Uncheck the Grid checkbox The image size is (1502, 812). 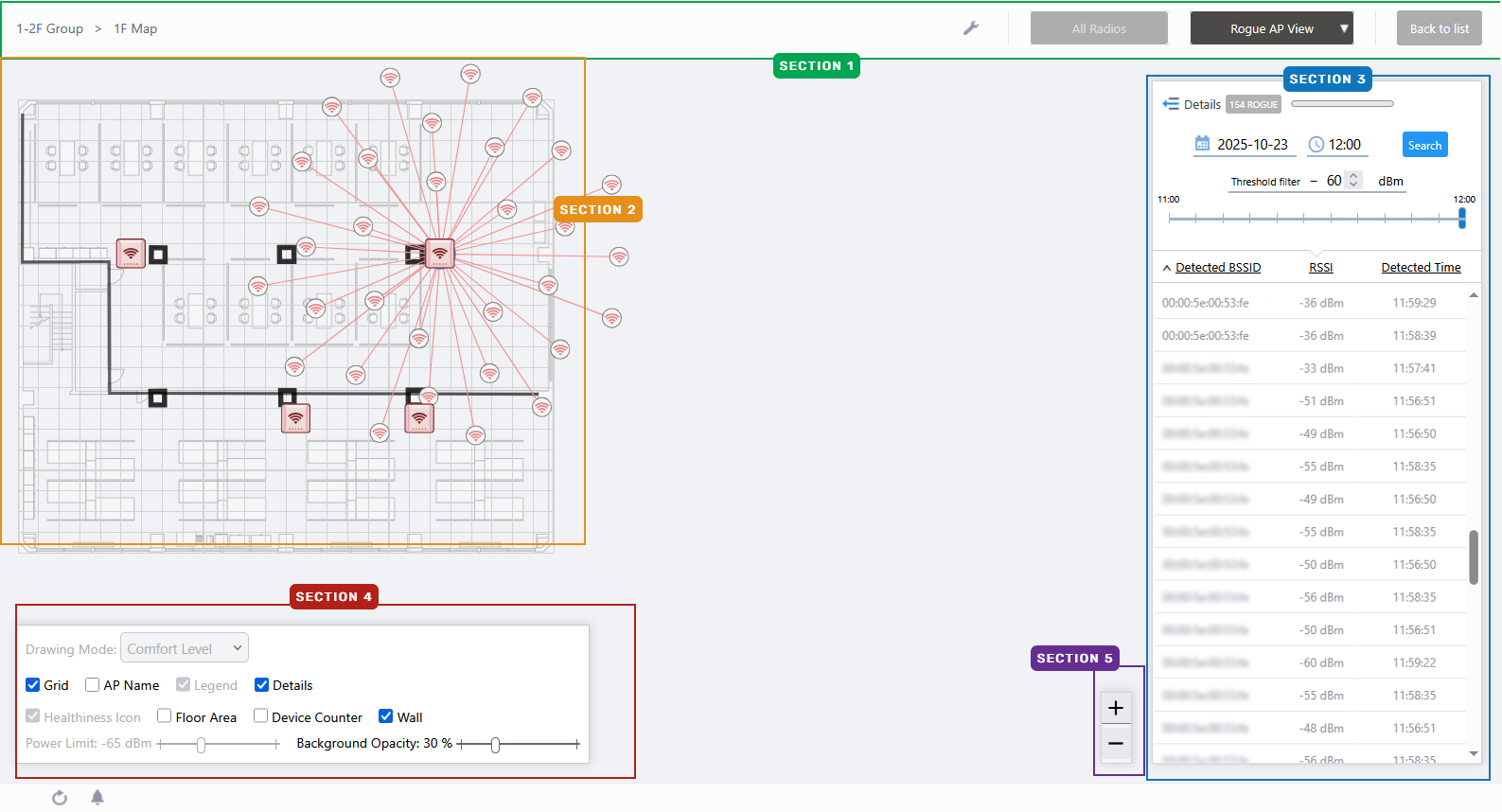point(33,685)
